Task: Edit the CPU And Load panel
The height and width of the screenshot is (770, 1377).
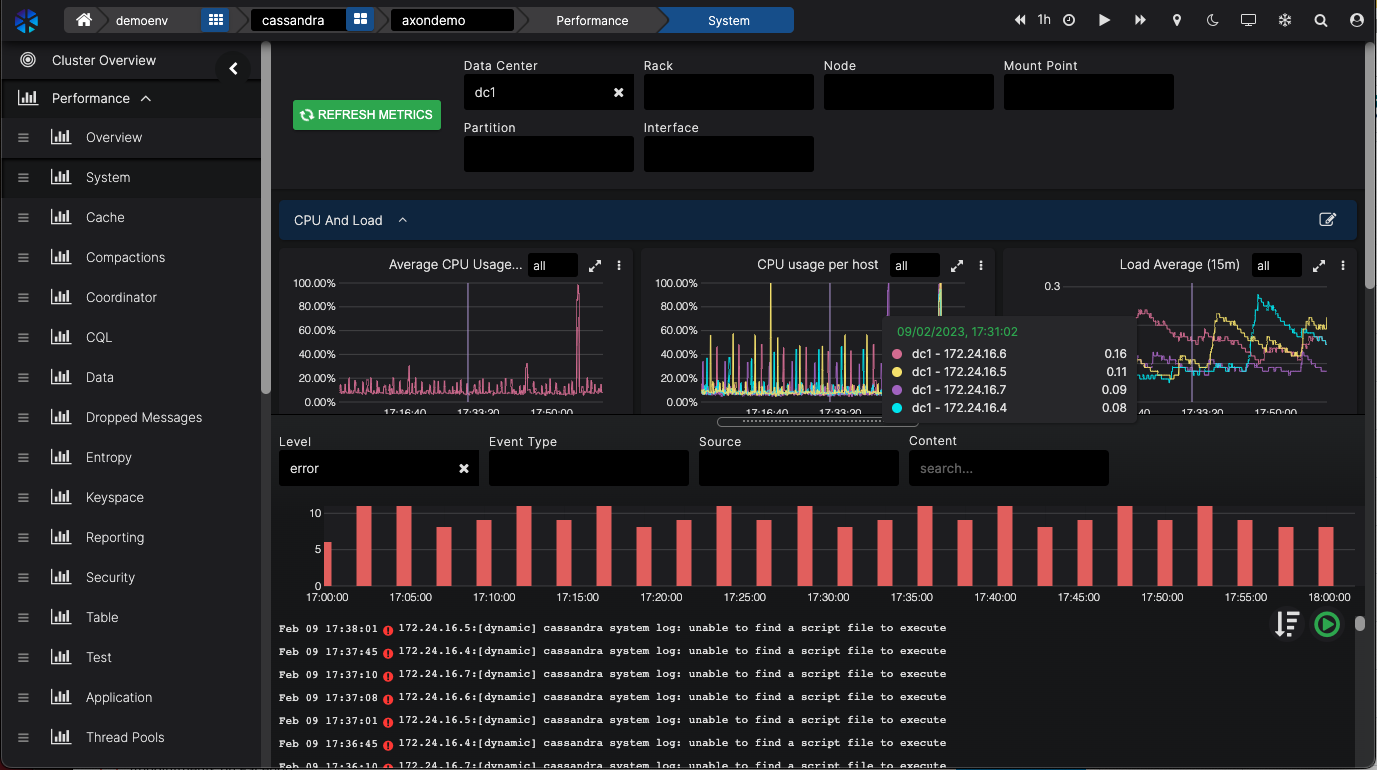Action: coord(1327,220)
